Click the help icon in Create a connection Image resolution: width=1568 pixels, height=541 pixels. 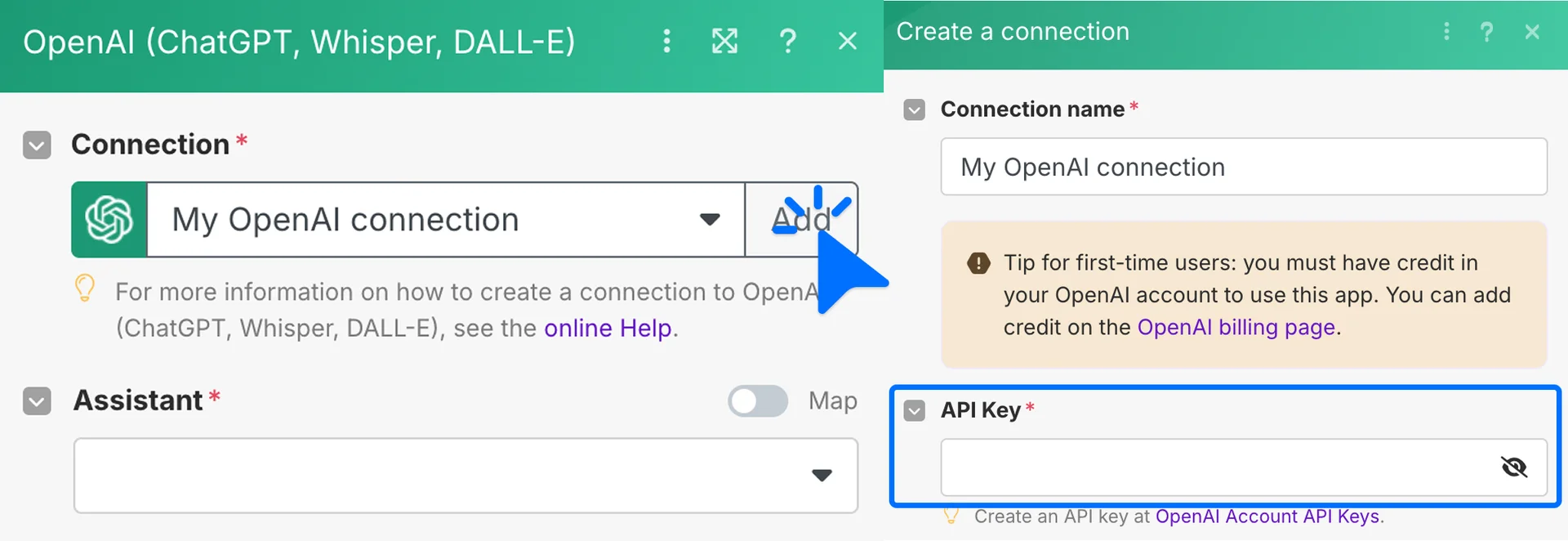tap(1486, 32)
